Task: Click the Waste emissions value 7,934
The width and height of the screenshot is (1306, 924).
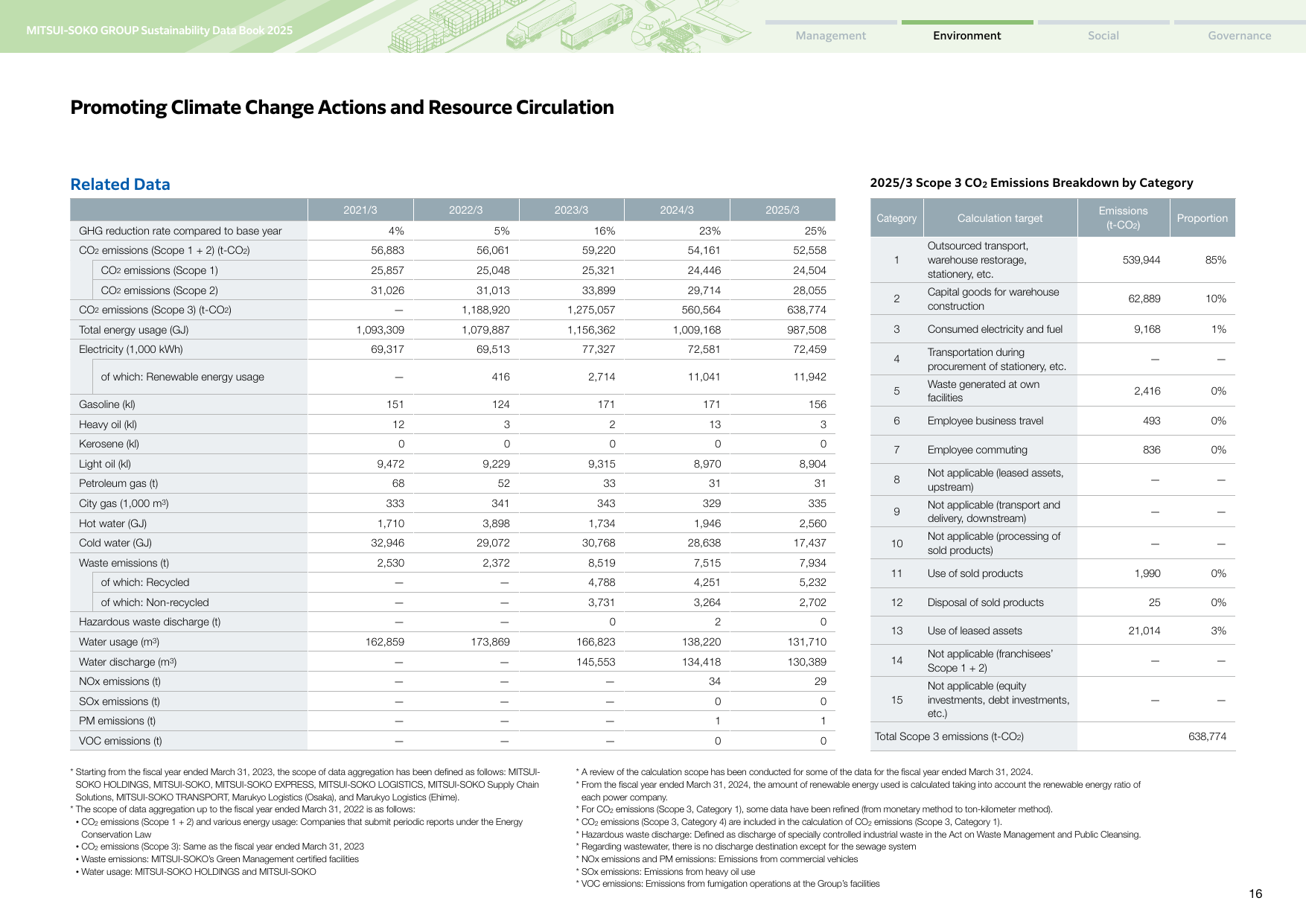Action: (x=812, y=563)
